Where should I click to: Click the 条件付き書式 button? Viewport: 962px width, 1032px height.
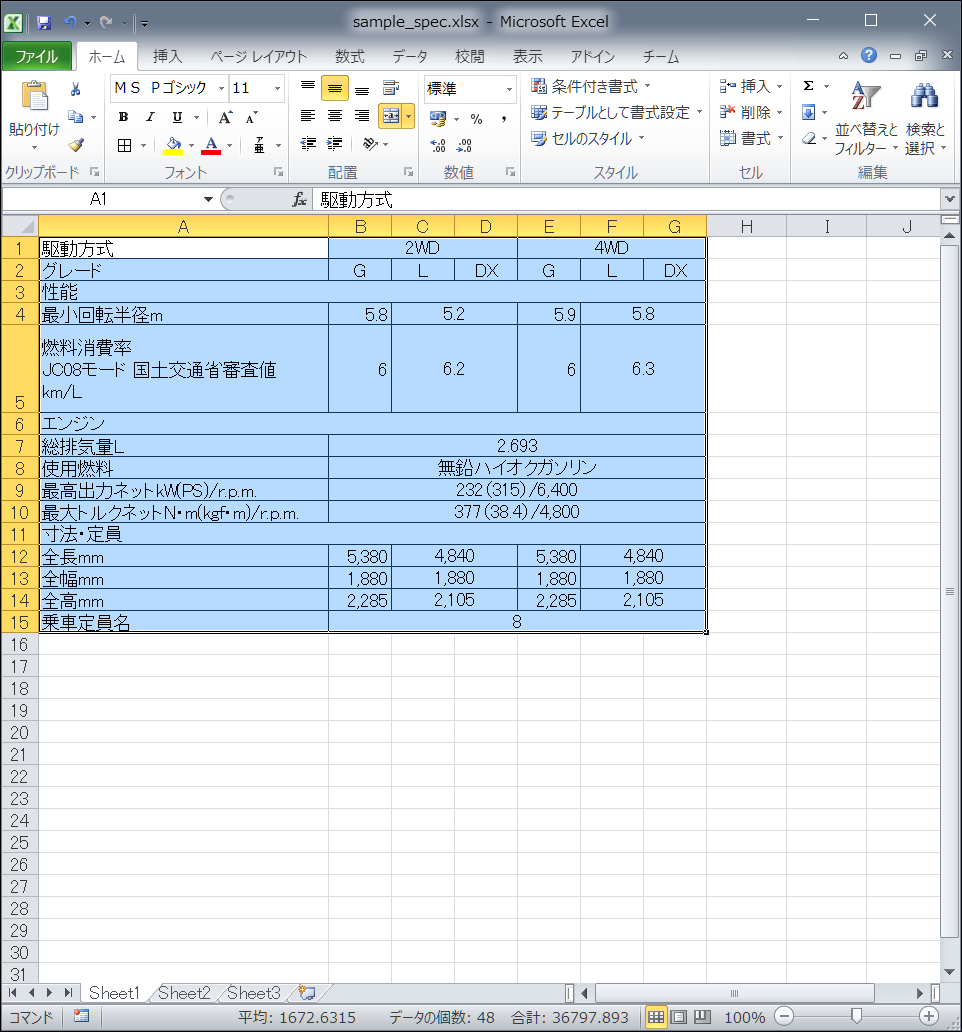pos(591,87)
